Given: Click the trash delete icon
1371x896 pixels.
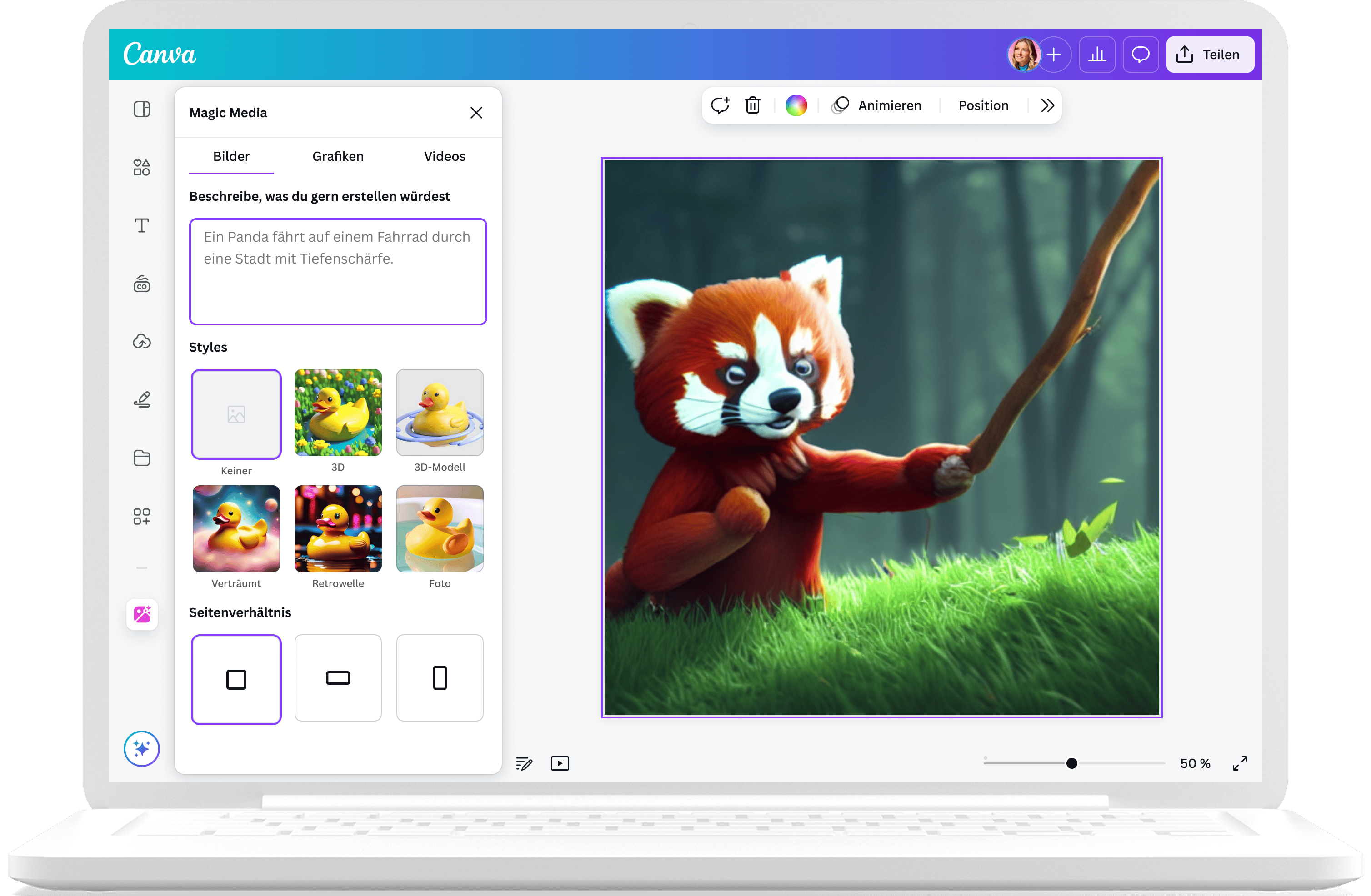Looking at the screenshot, I should click(x=752, y=105).
